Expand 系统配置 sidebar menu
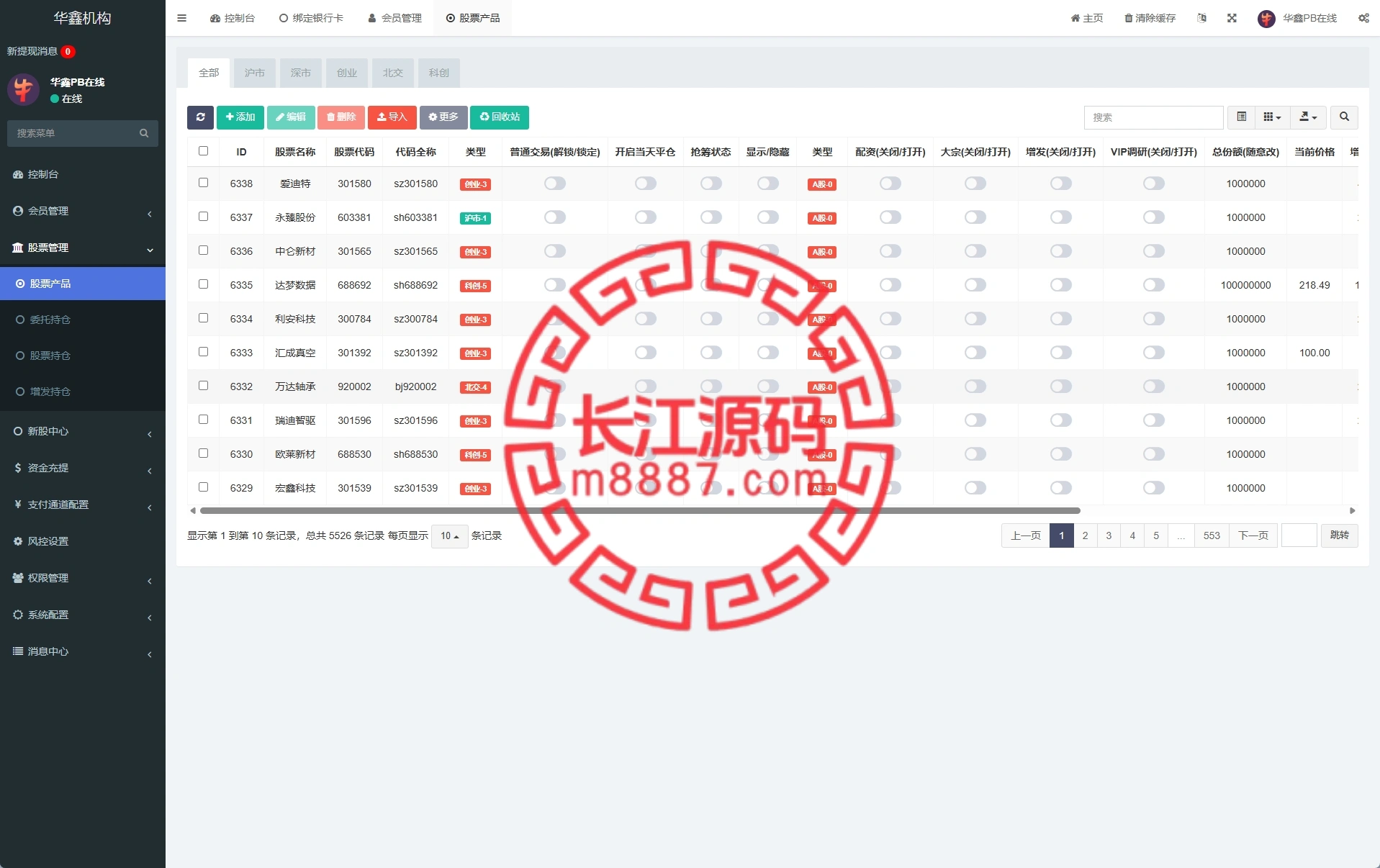 [83, 615]
